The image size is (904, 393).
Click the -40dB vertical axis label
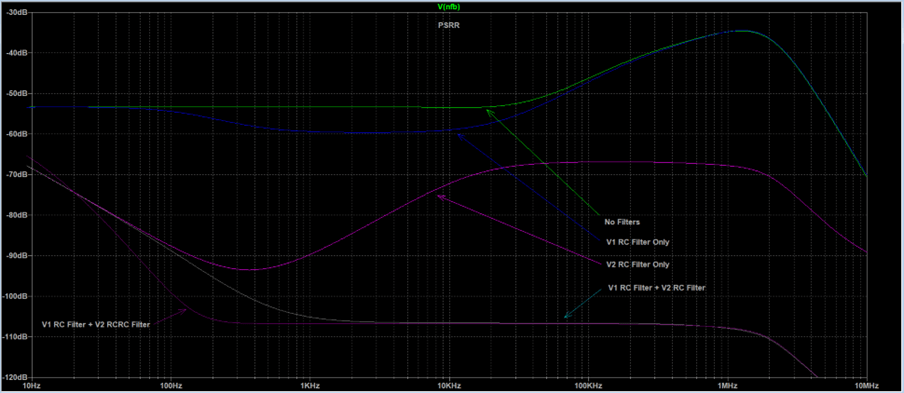(16, 52)
